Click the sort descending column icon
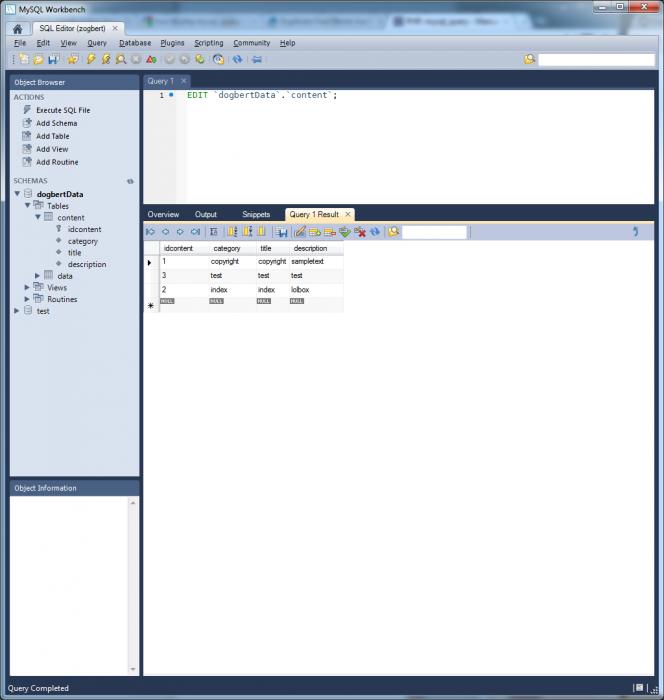 (x=248, y=231)
